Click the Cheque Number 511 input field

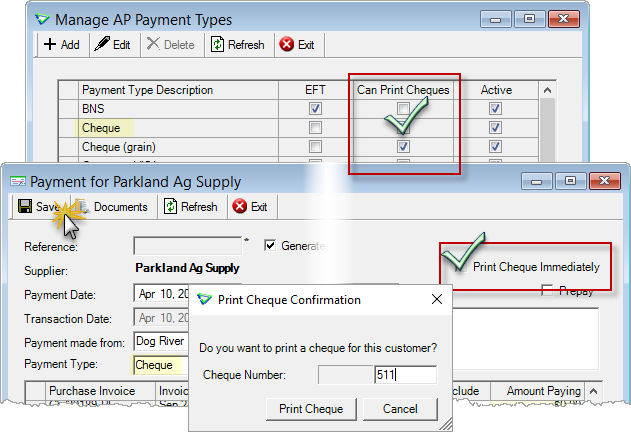405,375
